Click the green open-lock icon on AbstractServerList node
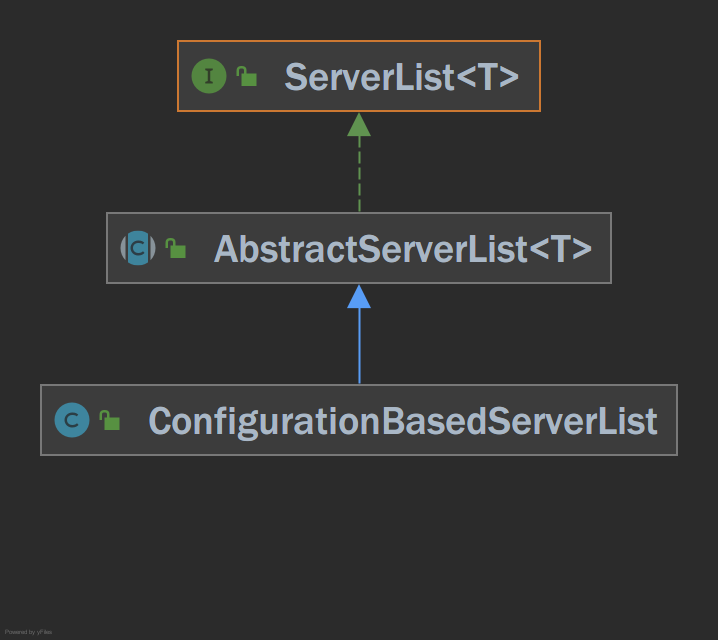 click(176, 248)
